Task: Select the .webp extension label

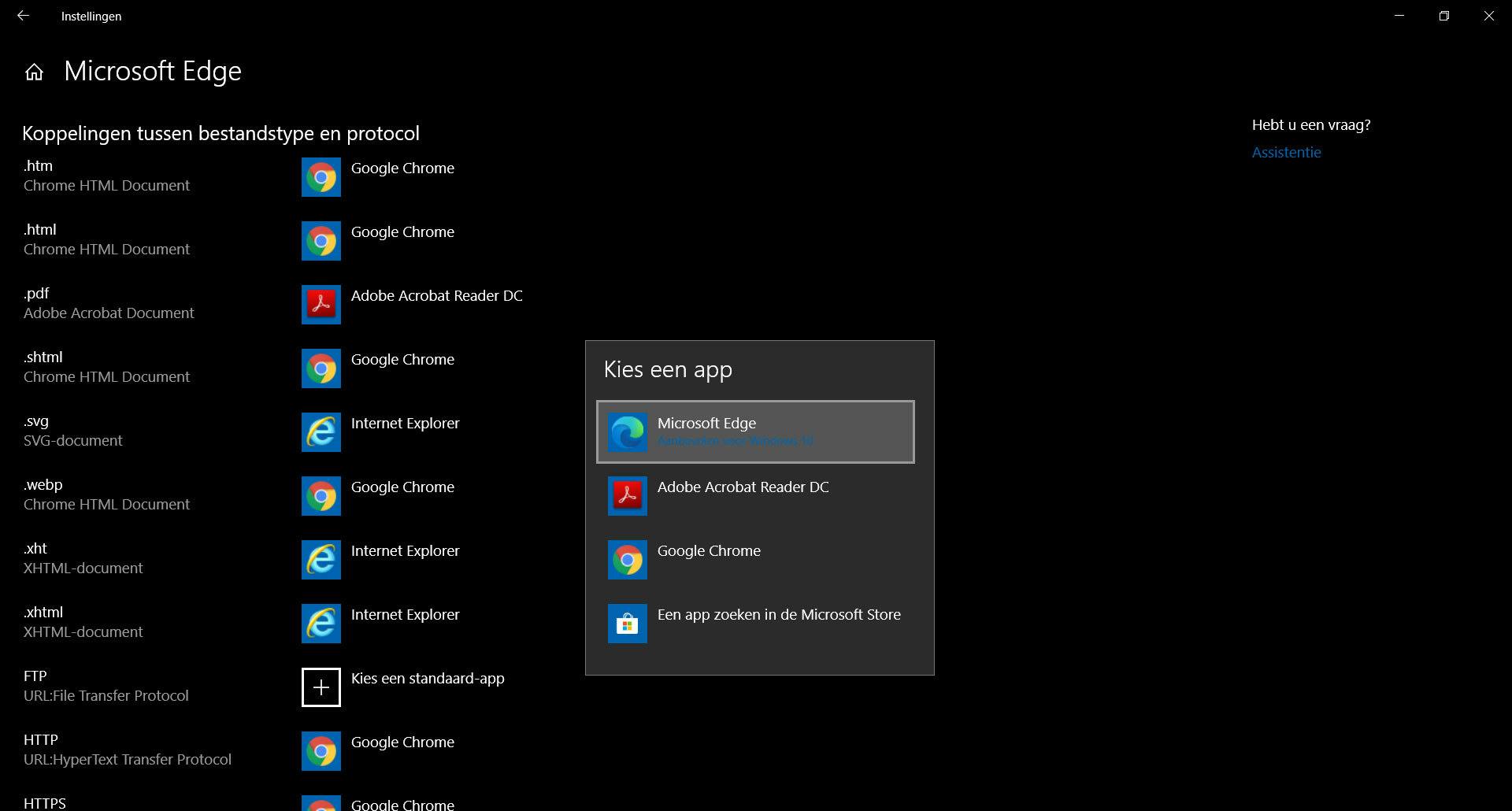Action: tap(43, 485)
